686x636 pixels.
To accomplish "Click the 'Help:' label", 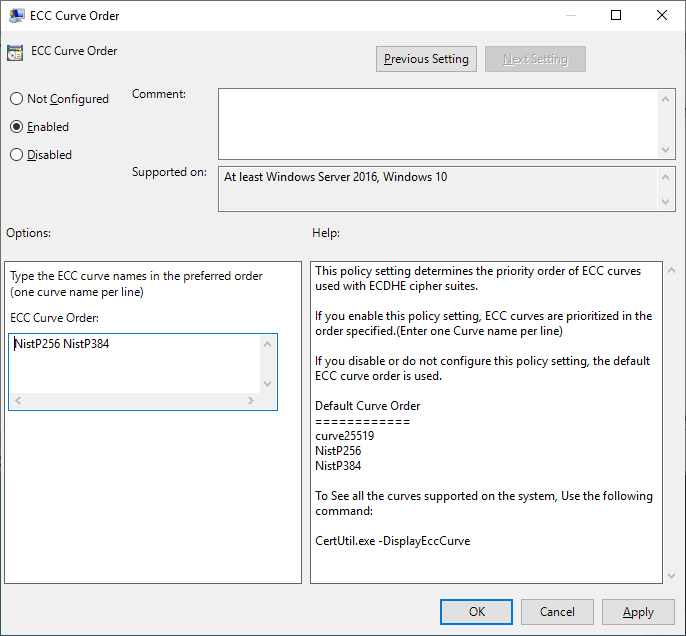I will point(326,233).
